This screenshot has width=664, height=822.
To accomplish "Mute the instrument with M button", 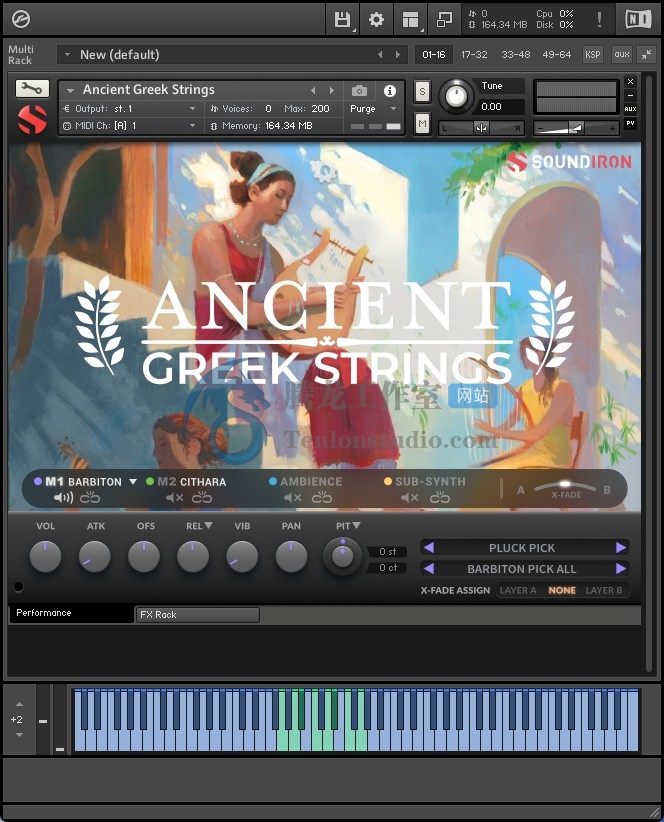I will (x=422, y=124).
